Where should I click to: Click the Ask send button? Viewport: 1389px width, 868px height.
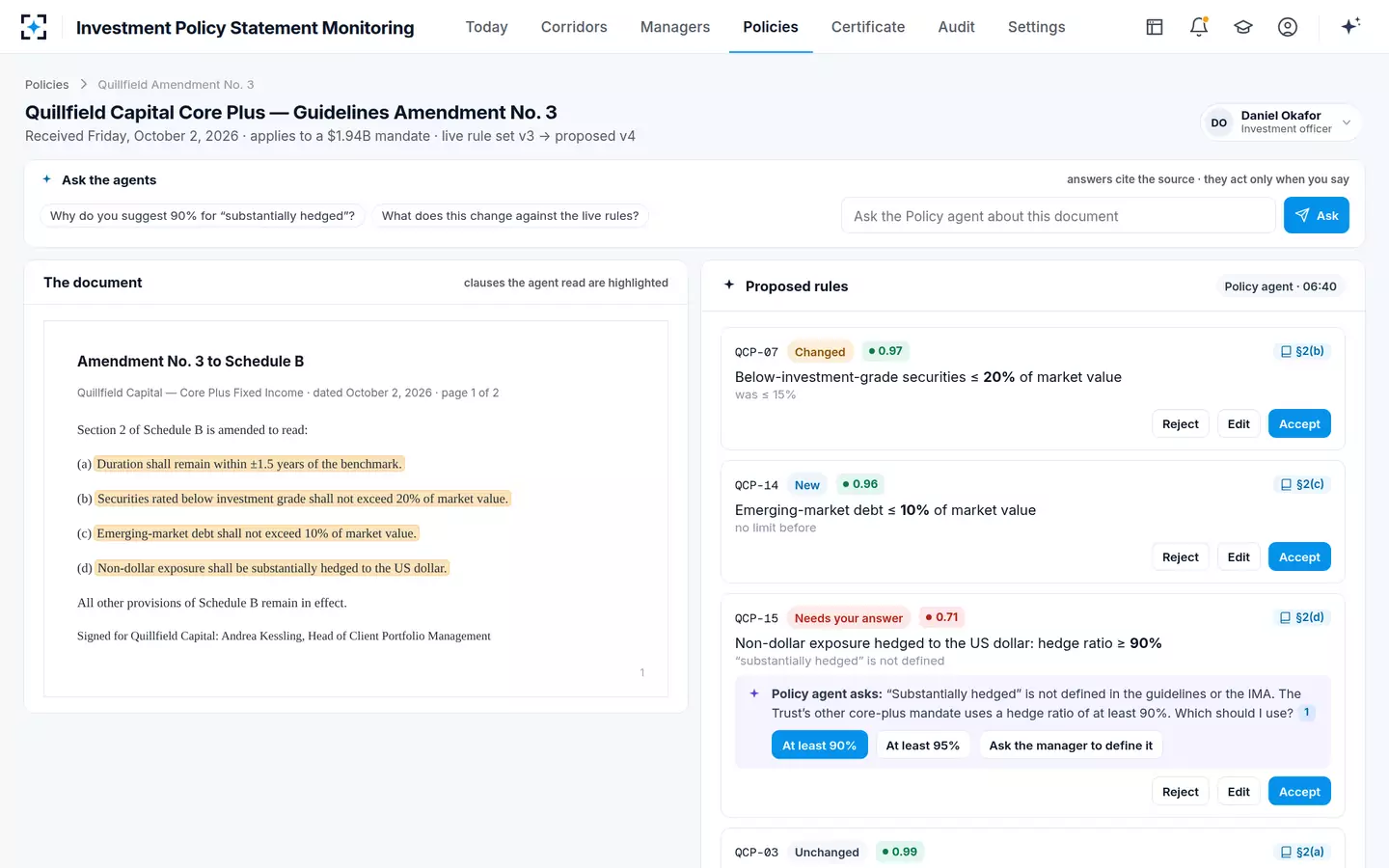1316,215
